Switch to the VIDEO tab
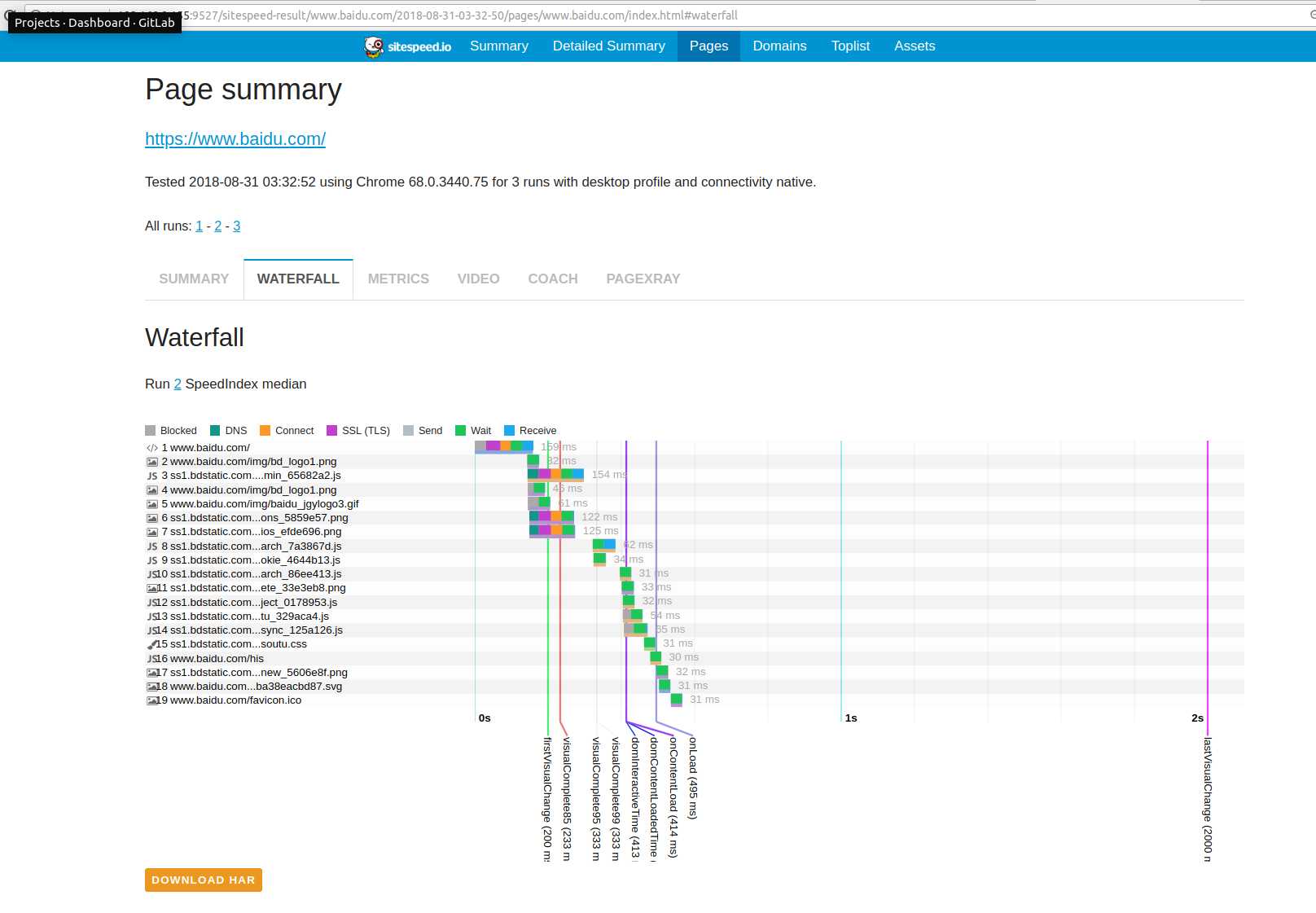1316x913 pixels. (478, 279)
